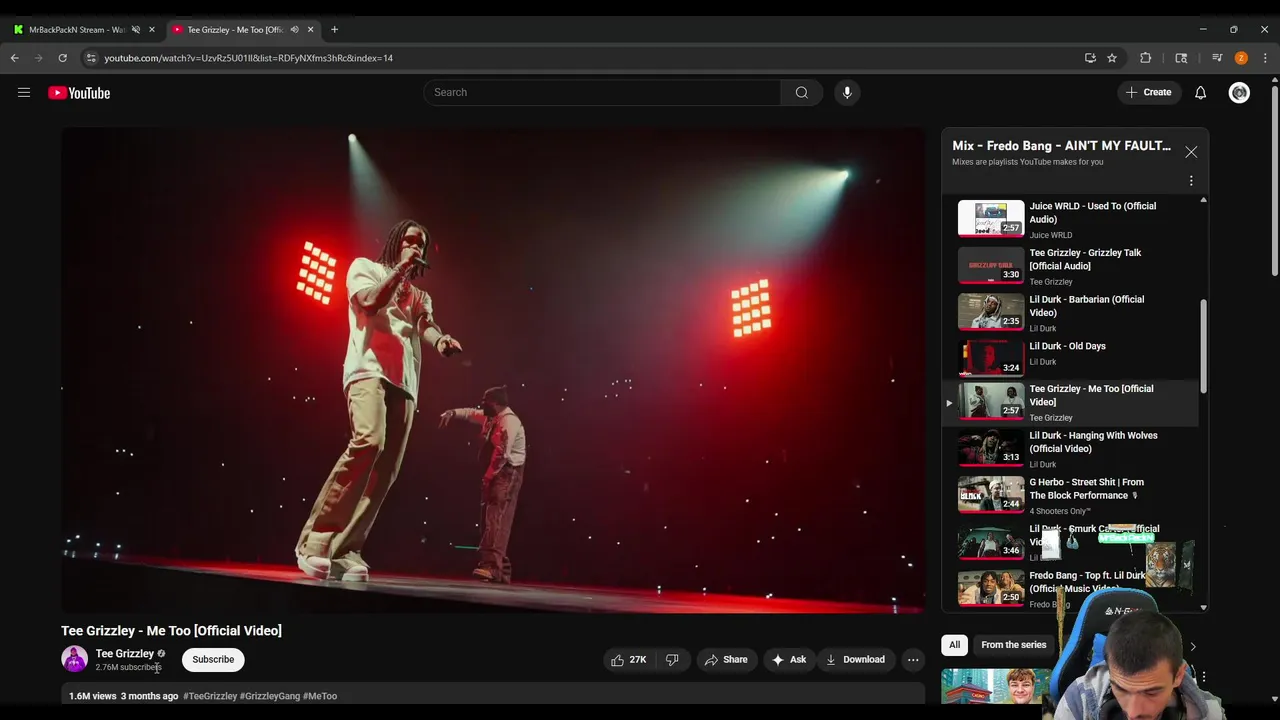1280x720 pixels.
Task: Open Tee Grizzley channel avatar
Action: click(75, 659)
